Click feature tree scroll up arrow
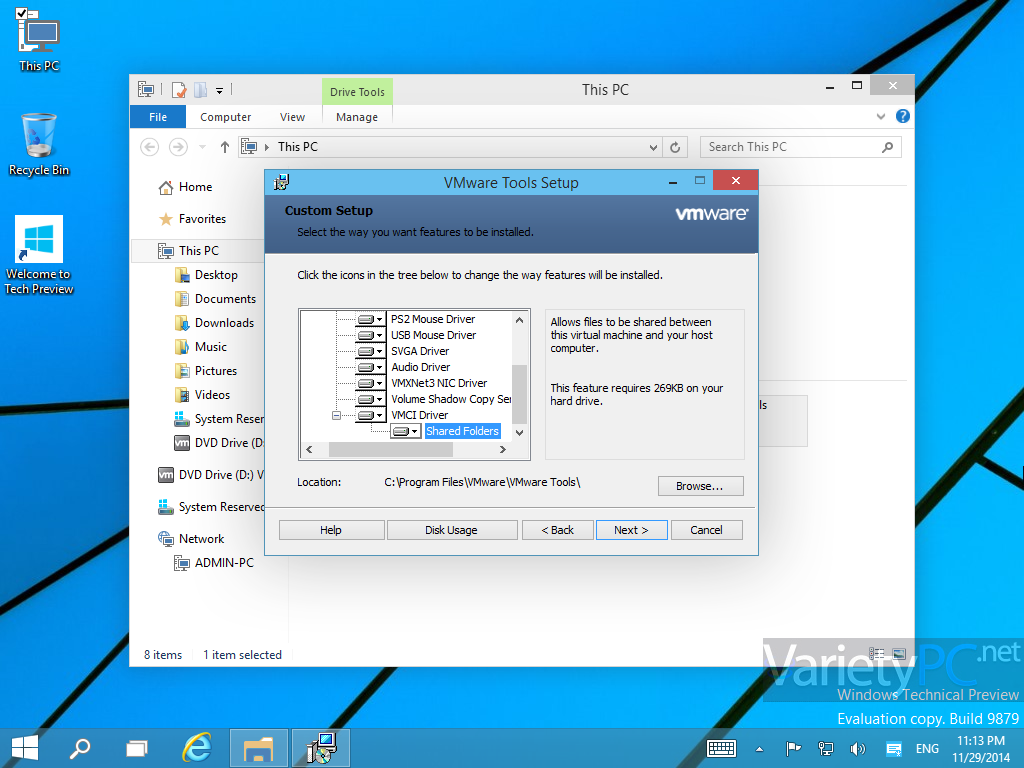Image resolution: width=1024 pixels, height=768 pixels. coord(519,320)
